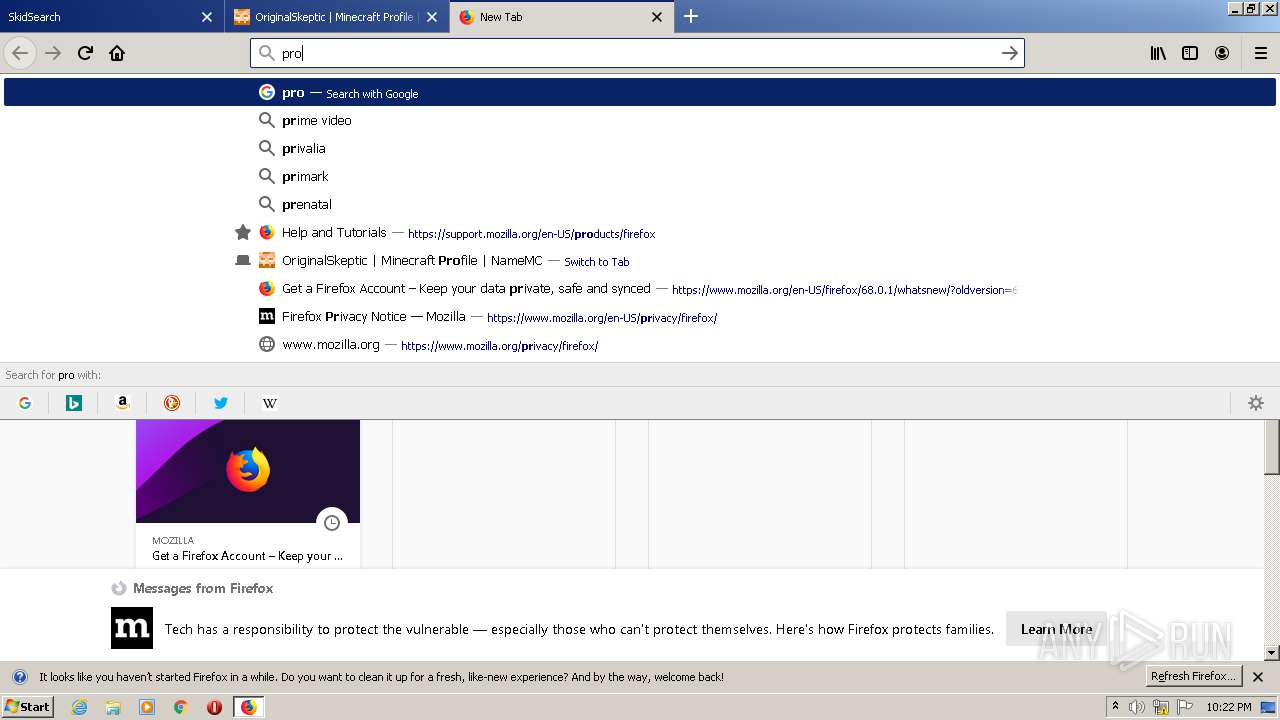Open search settings gear icon

point(1256,403)
